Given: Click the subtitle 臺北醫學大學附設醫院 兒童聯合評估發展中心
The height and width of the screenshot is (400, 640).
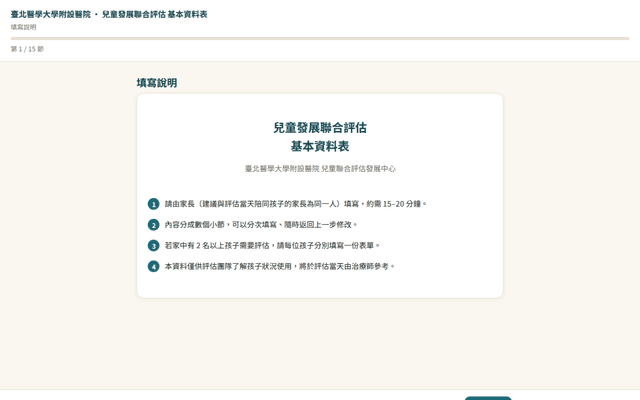Looking at the screenshot, I should [320, 169].
